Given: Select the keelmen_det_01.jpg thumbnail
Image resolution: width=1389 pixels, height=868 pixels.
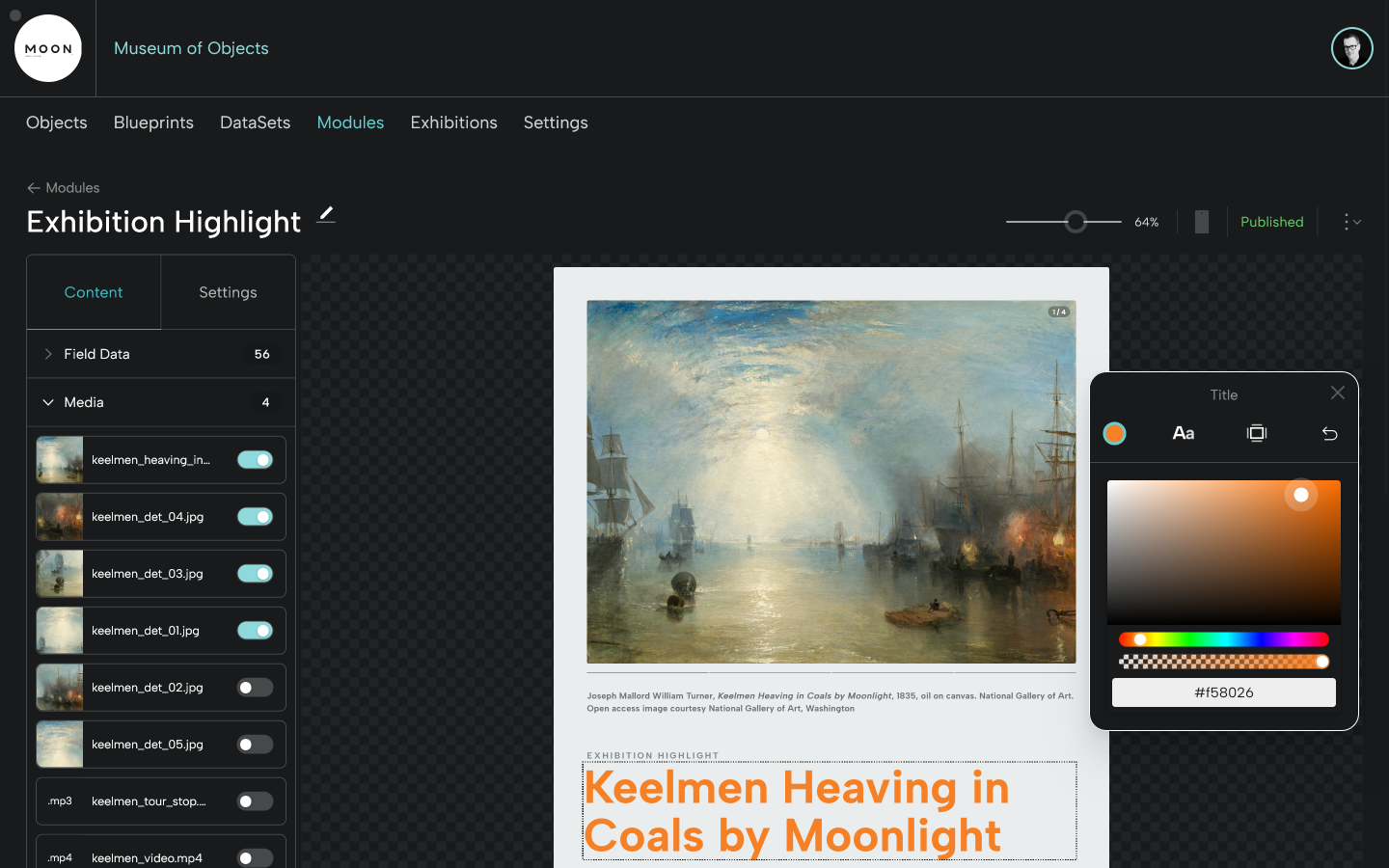Looking at the screenshot, I should coord(60,631).
